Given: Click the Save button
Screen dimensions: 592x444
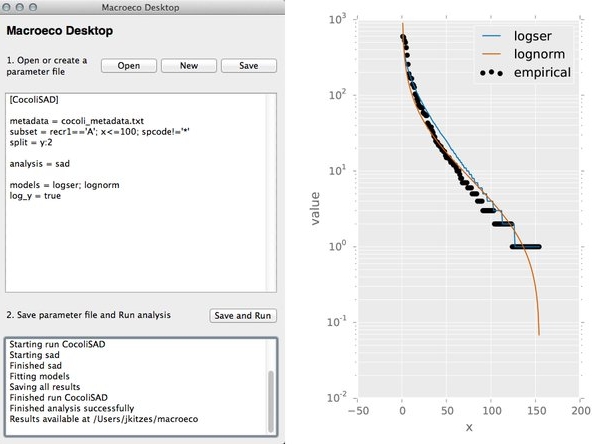Looking at the screenshot, I should (x=249, y=66).
